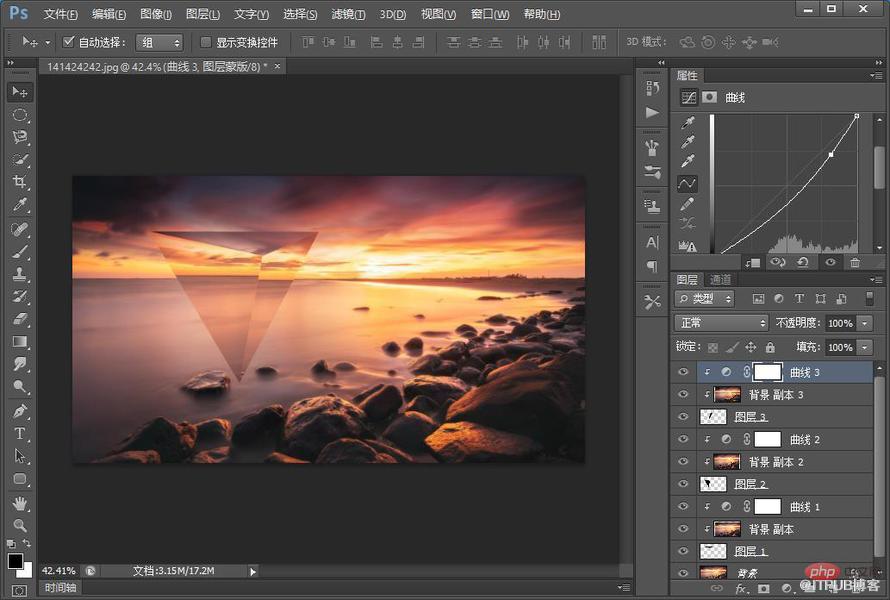The width and height of the screenshot is (890, 600).
Task: Open the 图像 menu
Action: click(156, 14)
